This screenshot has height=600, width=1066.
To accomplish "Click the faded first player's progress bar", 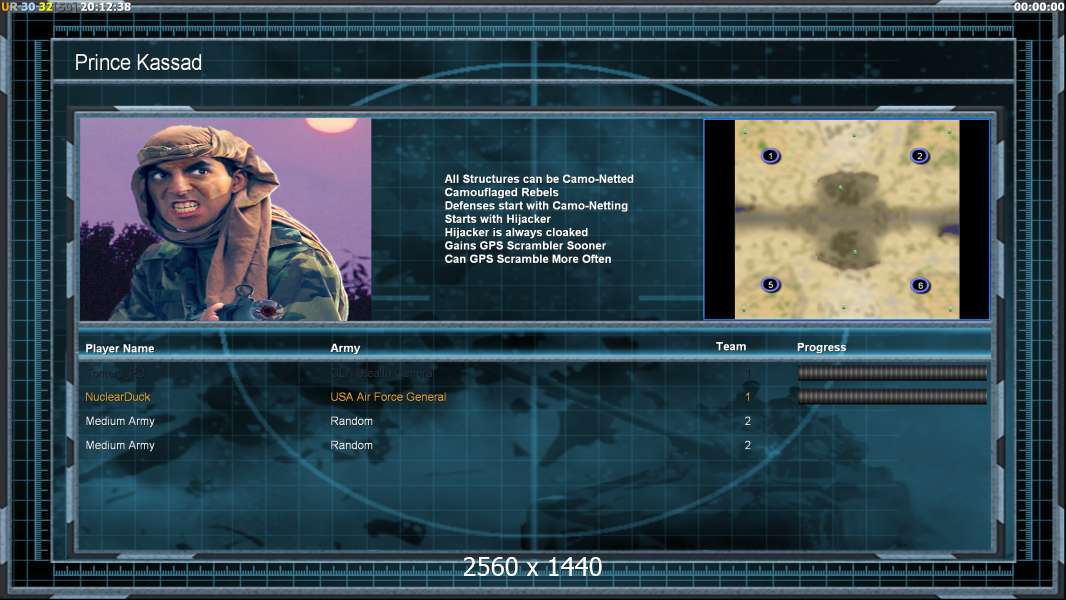I will click(892, 372).
